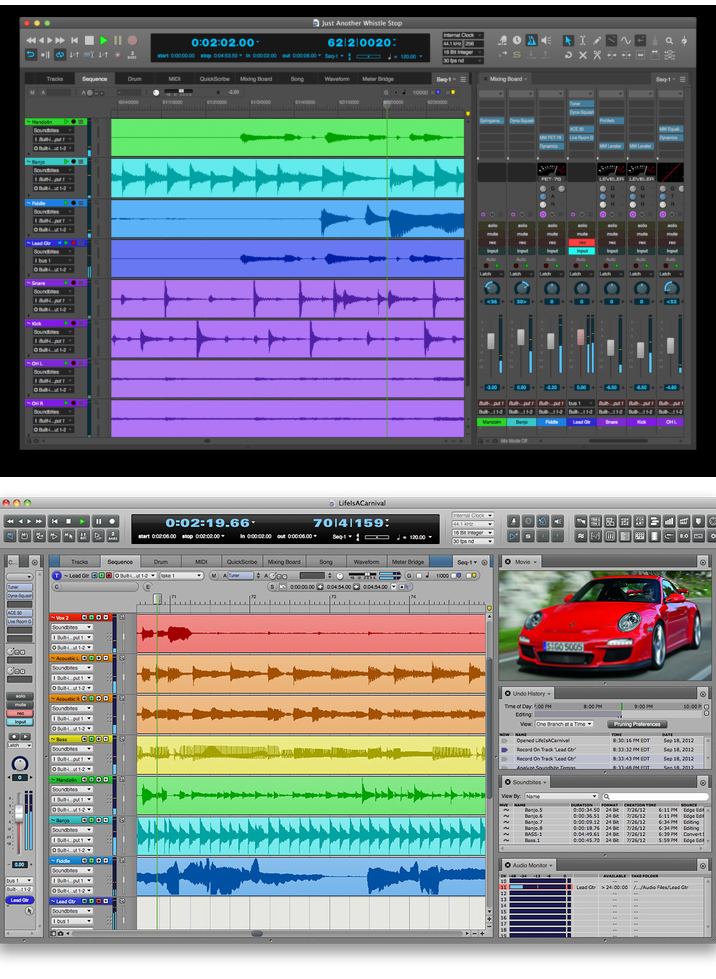Mute the Banjo channel in the Mixing Board
The width and height of the screenshot is (716, 979).
520,234
